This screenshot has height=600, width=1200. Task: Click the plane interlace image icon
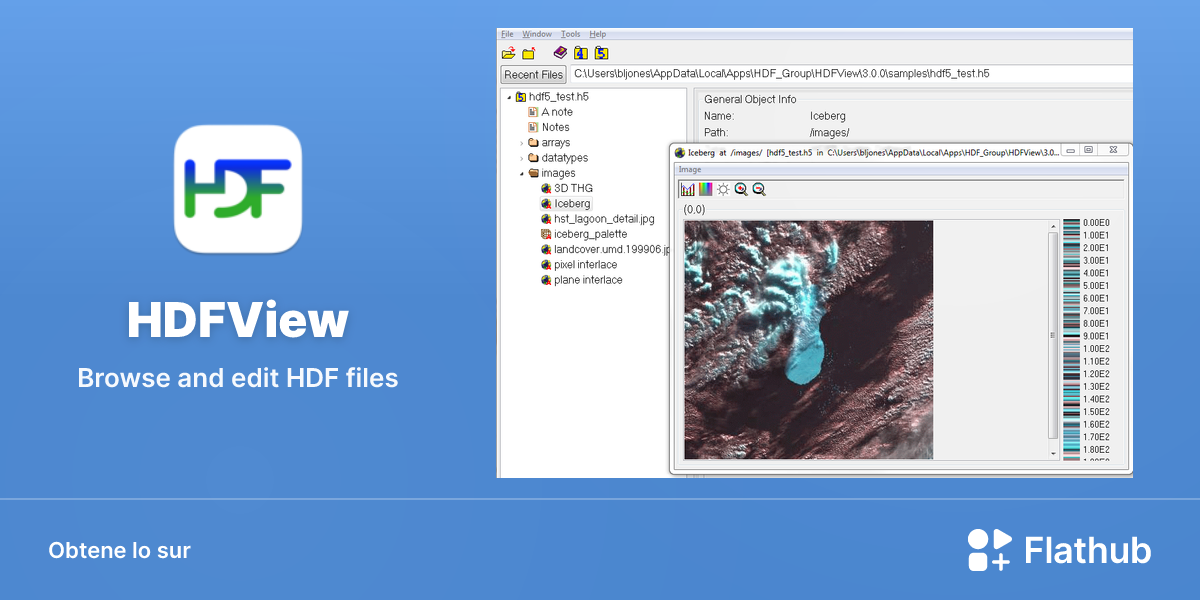pyautogui.click(x=546, y=280)
